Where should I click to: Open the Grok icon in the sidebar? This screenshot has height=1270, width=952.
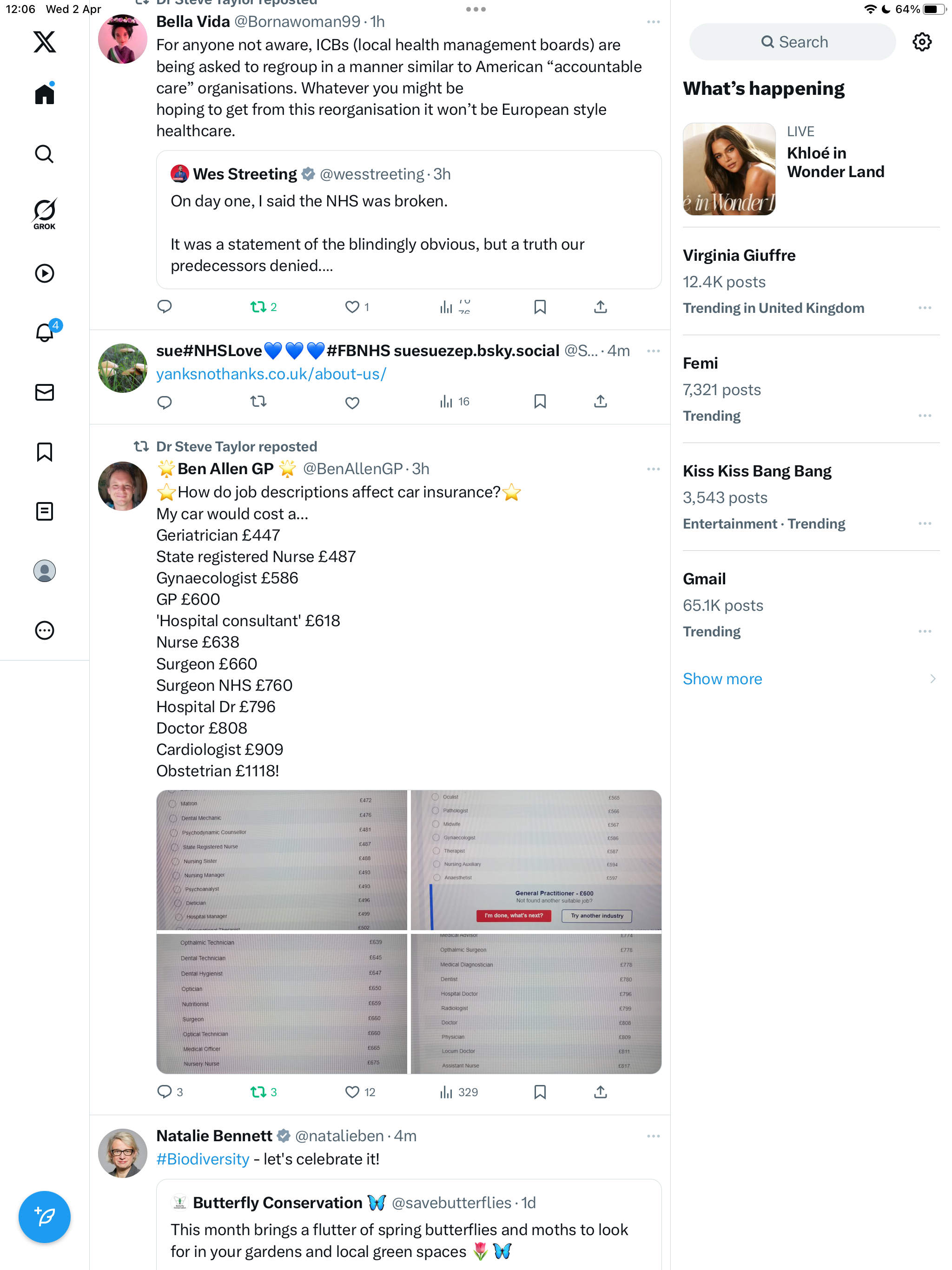[44, 213]
